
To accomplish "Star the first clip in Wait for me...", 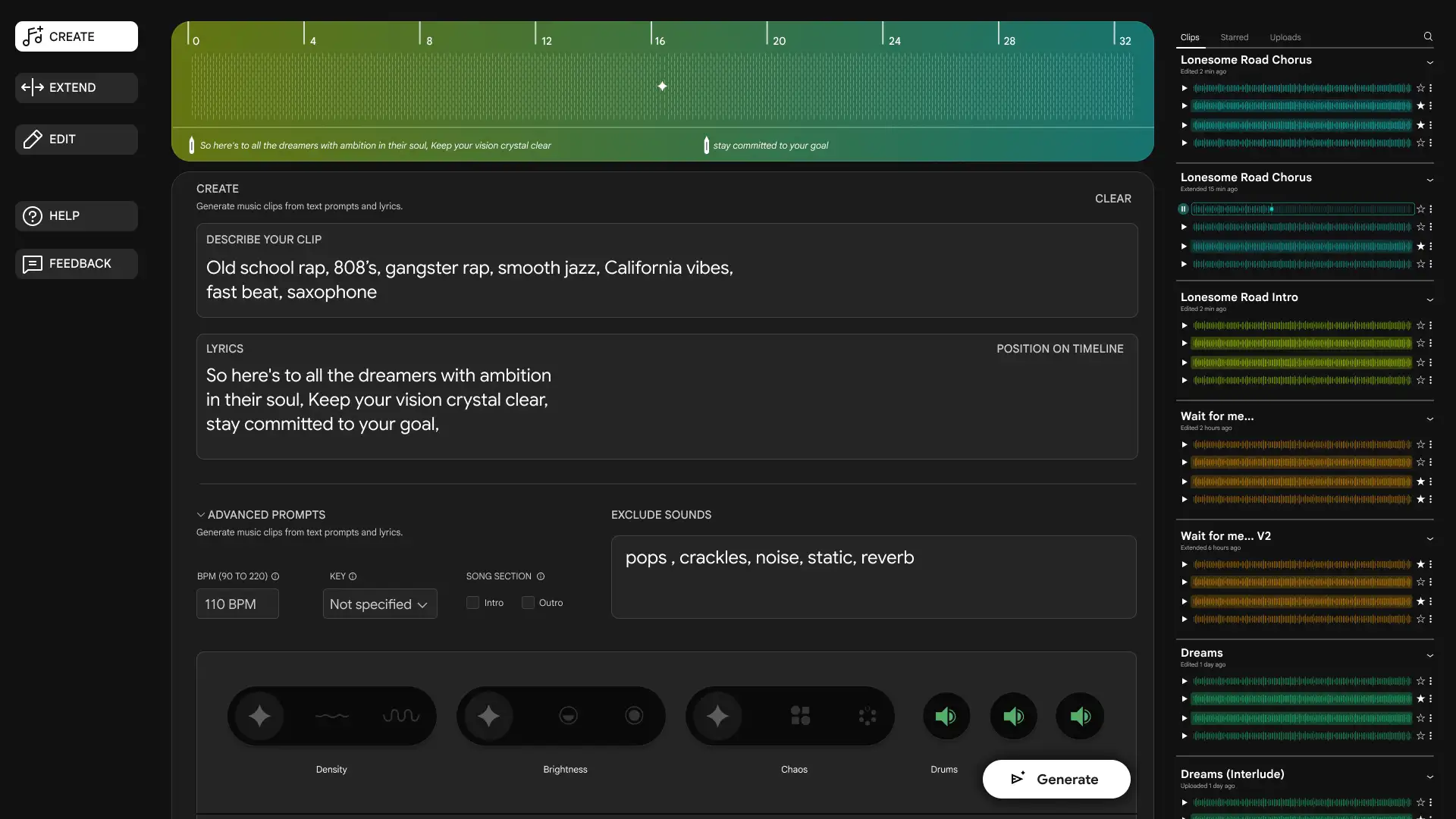I will click(1420, 445).
